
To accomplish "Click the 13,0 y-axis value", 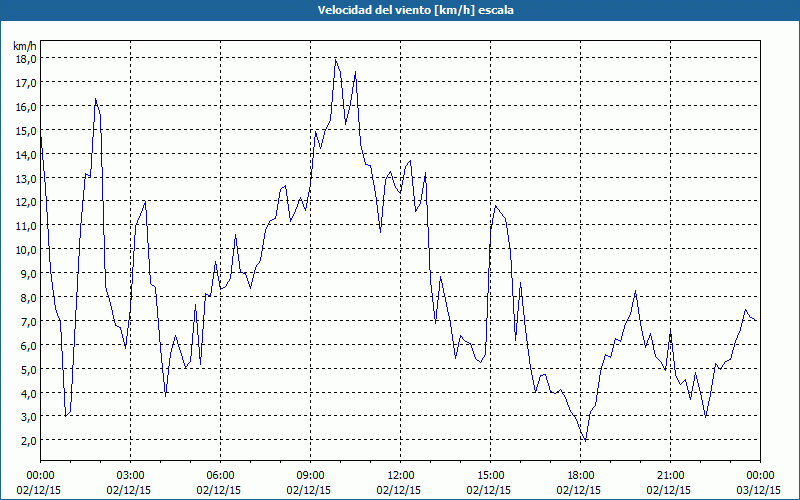I will pyautogui.click(x=27, y=179).
